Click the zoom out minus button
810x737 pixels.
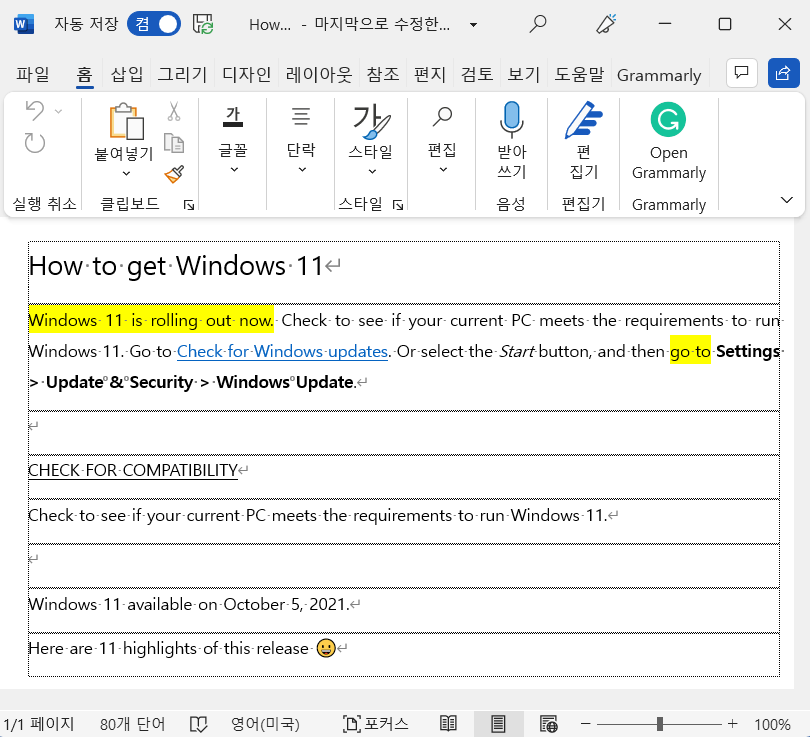[x=585, y=724]
